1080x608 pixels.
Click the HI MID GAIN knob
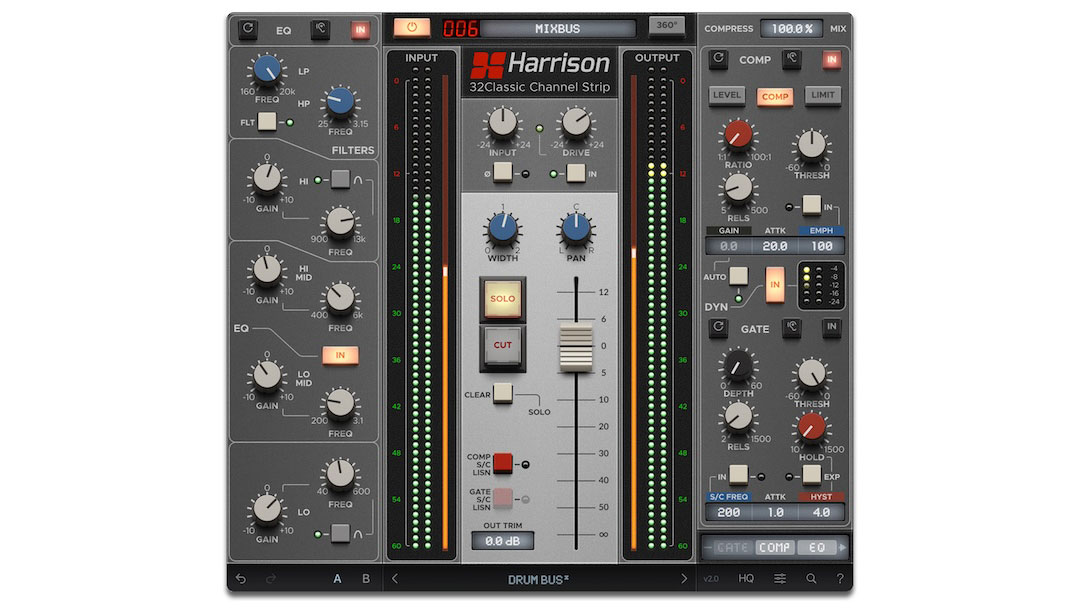267,270
